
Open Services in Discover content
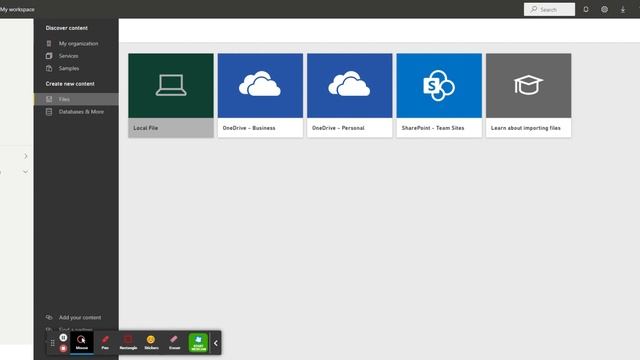coord(69,56)
